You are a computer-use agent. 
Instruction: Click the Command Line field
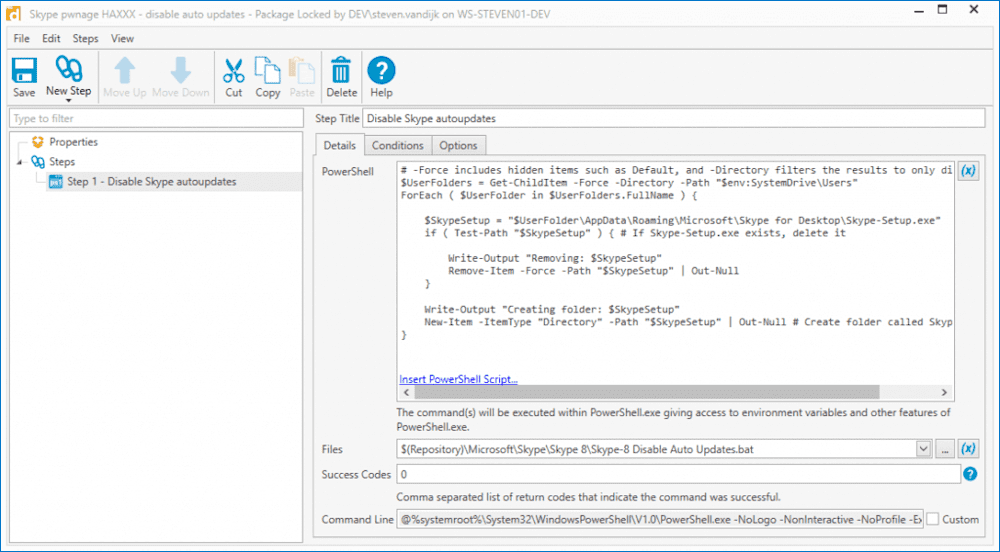point(660,519)
